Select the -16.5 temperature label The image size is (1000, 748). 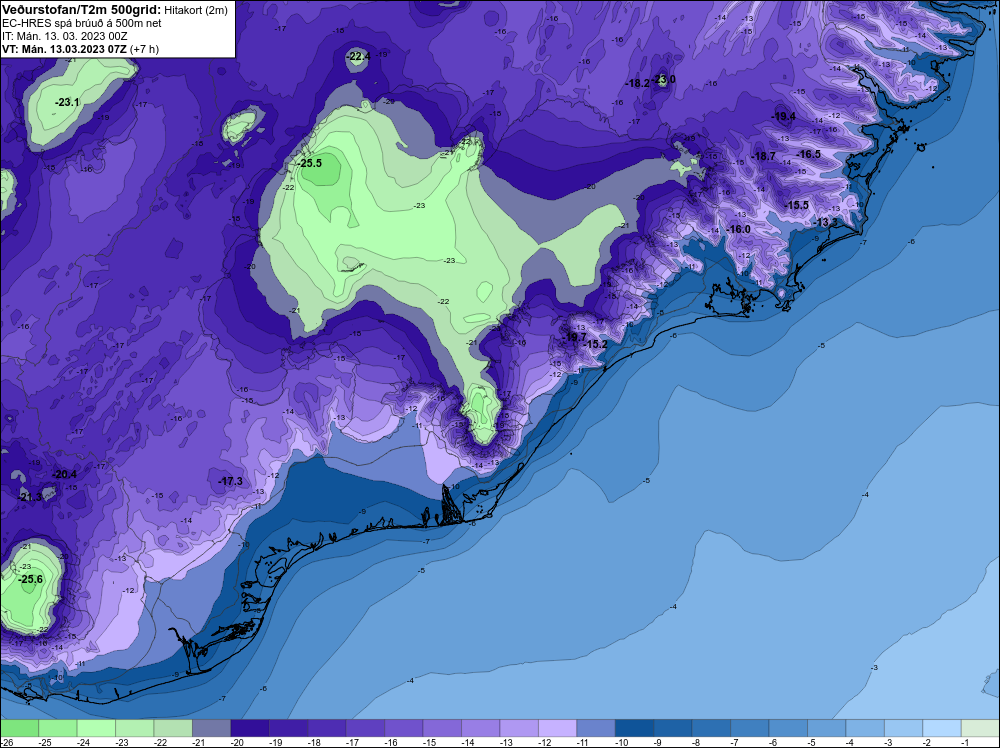(808, 154)
